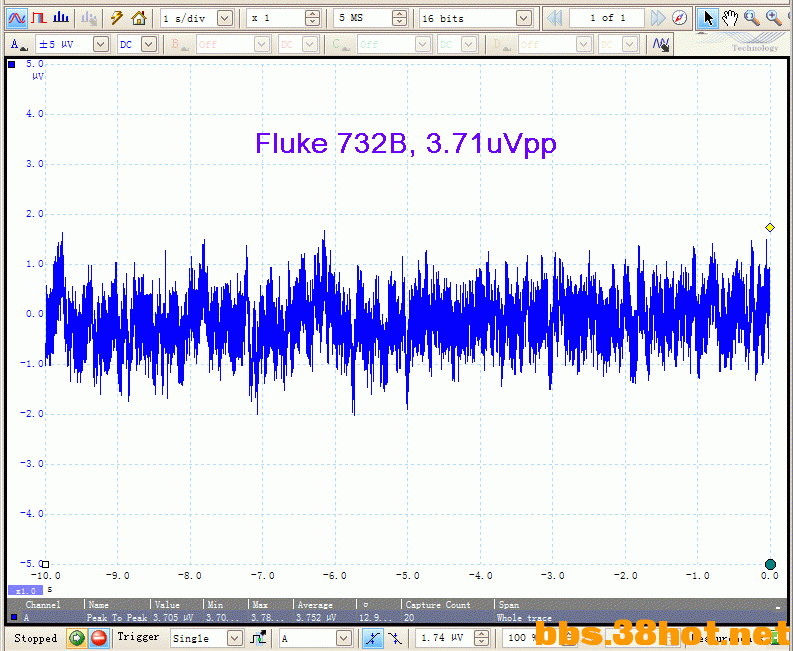The width and height of the screenshot is (793, 651).
Task: Click the Average column header
Action: click(315, 604)
